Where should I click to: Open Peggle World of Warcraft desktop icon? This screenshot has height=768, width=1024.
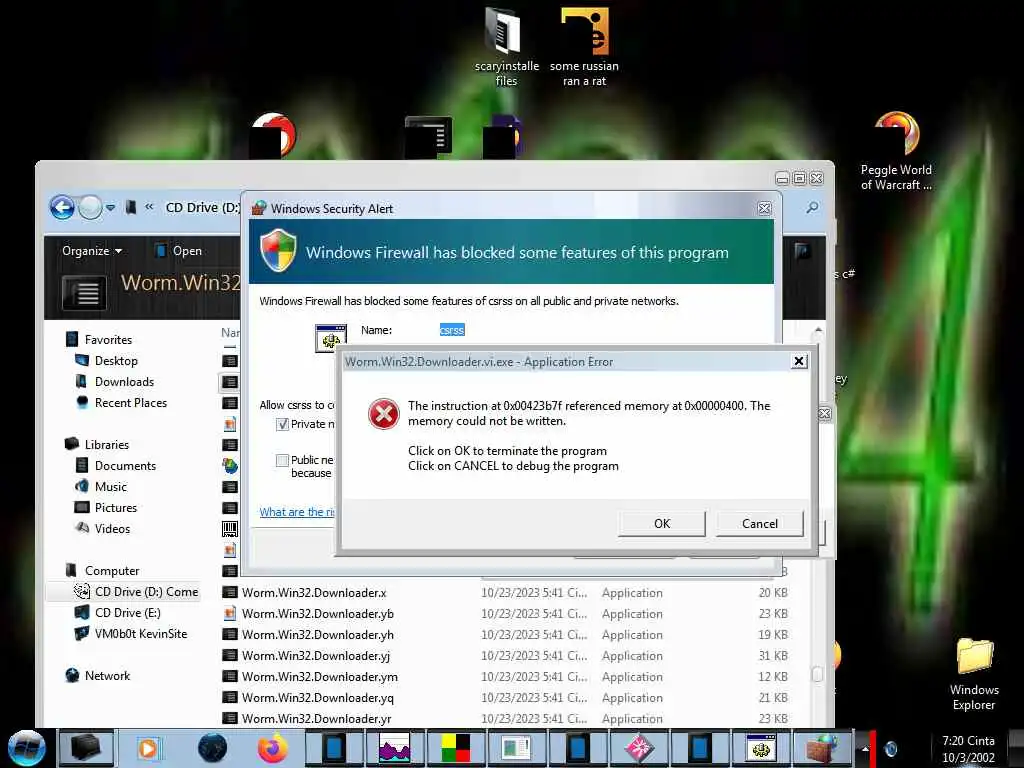click(896, 152)
